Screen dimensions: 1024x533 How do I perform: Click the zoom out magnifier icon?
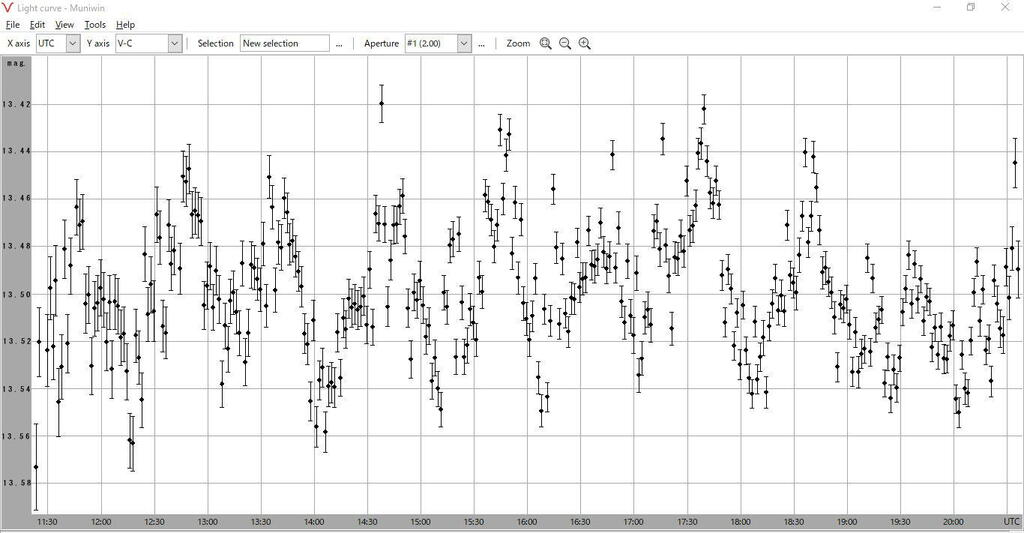pos(565,43)
